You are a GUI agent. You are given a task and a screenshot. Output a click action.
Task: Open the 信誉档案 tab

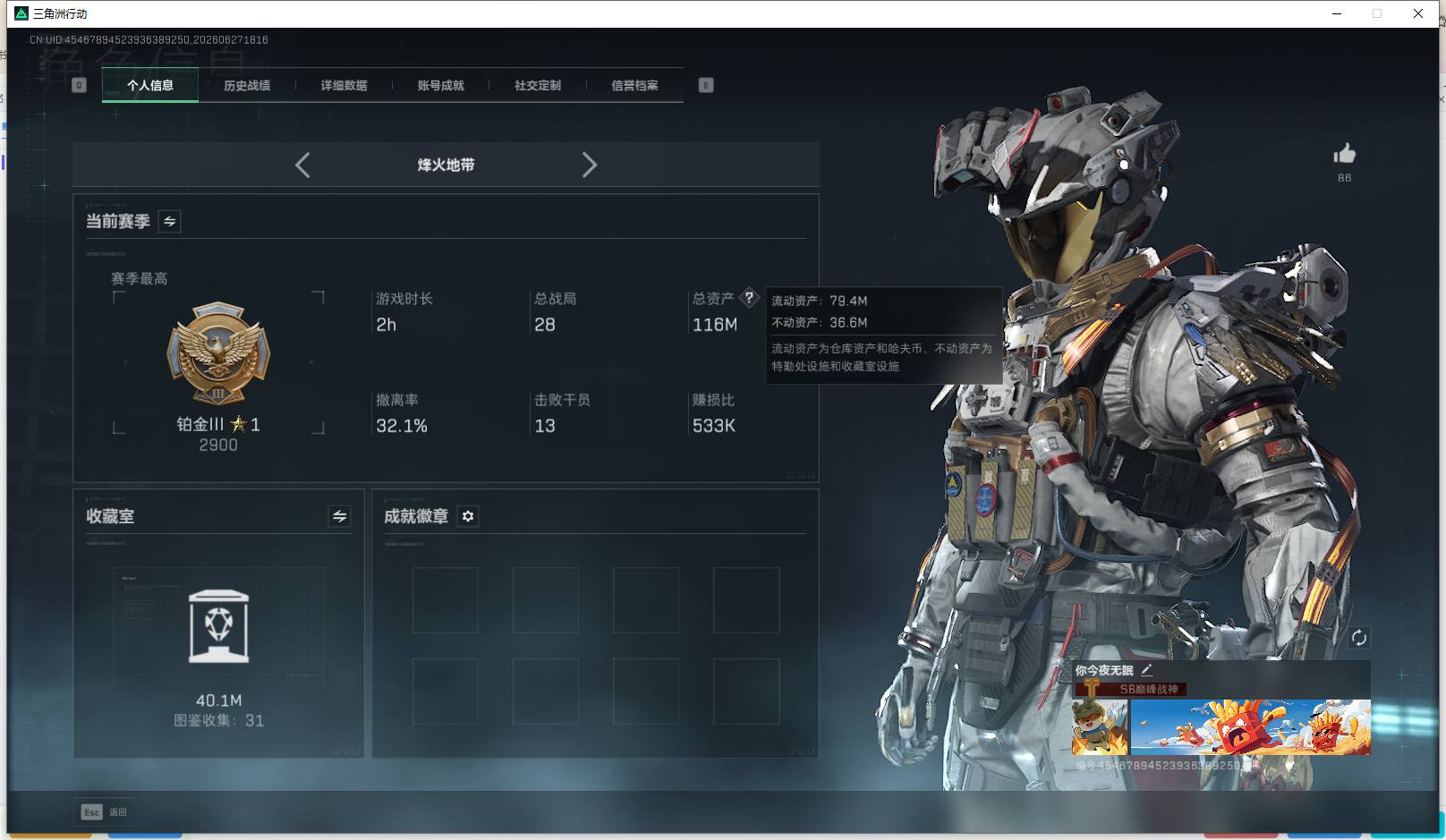[634, 86]
